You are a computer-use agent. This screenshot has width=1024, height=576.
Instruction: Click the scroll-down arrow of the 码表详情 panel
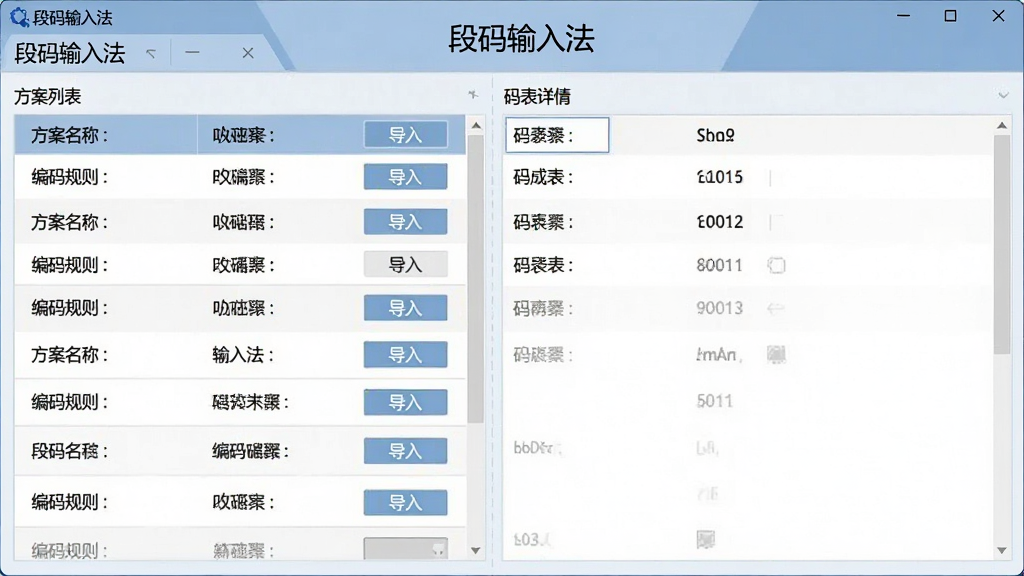coord(1002,551)
